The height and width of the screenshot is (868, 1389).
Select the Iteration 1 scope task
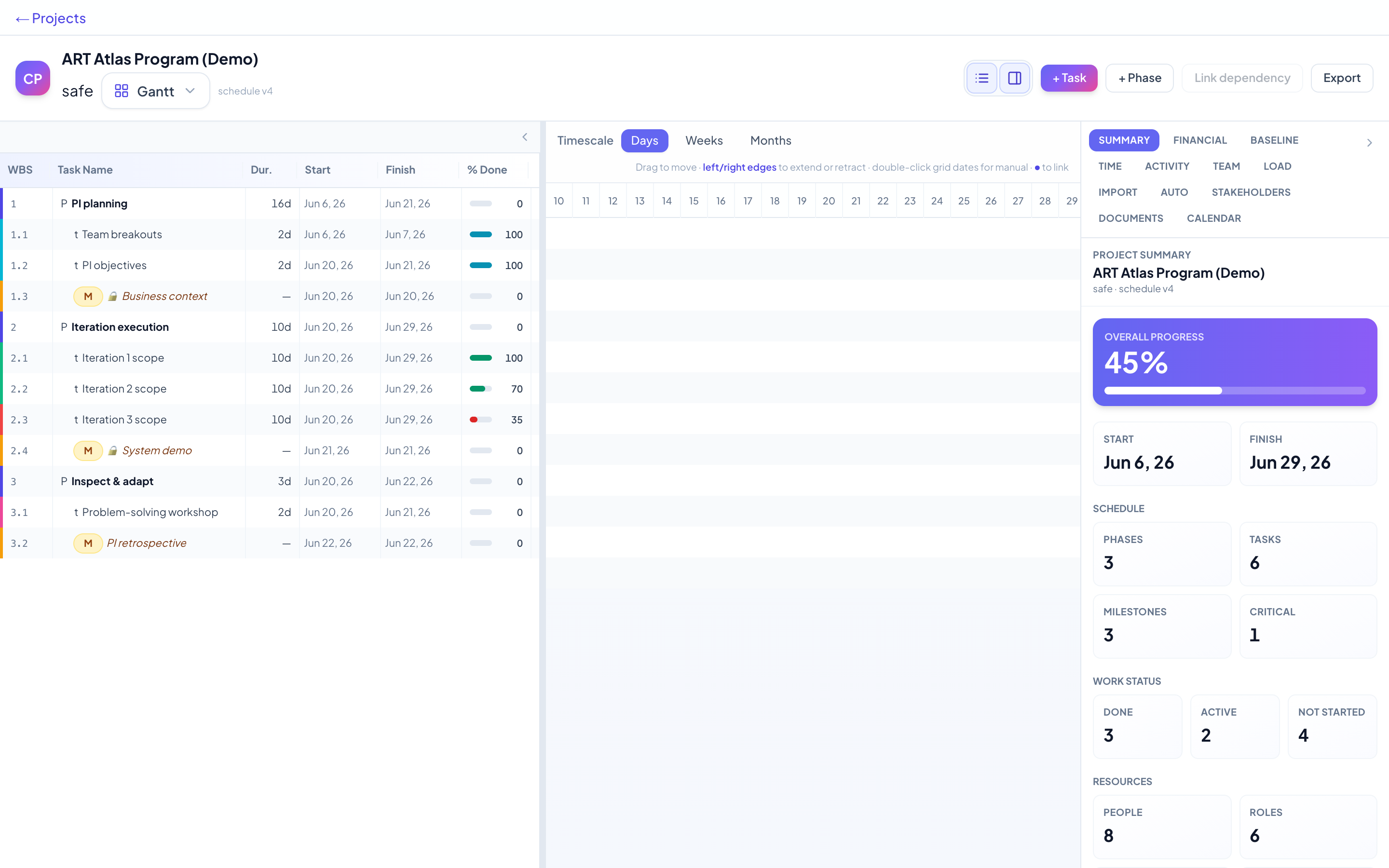(x=123, y=358)
